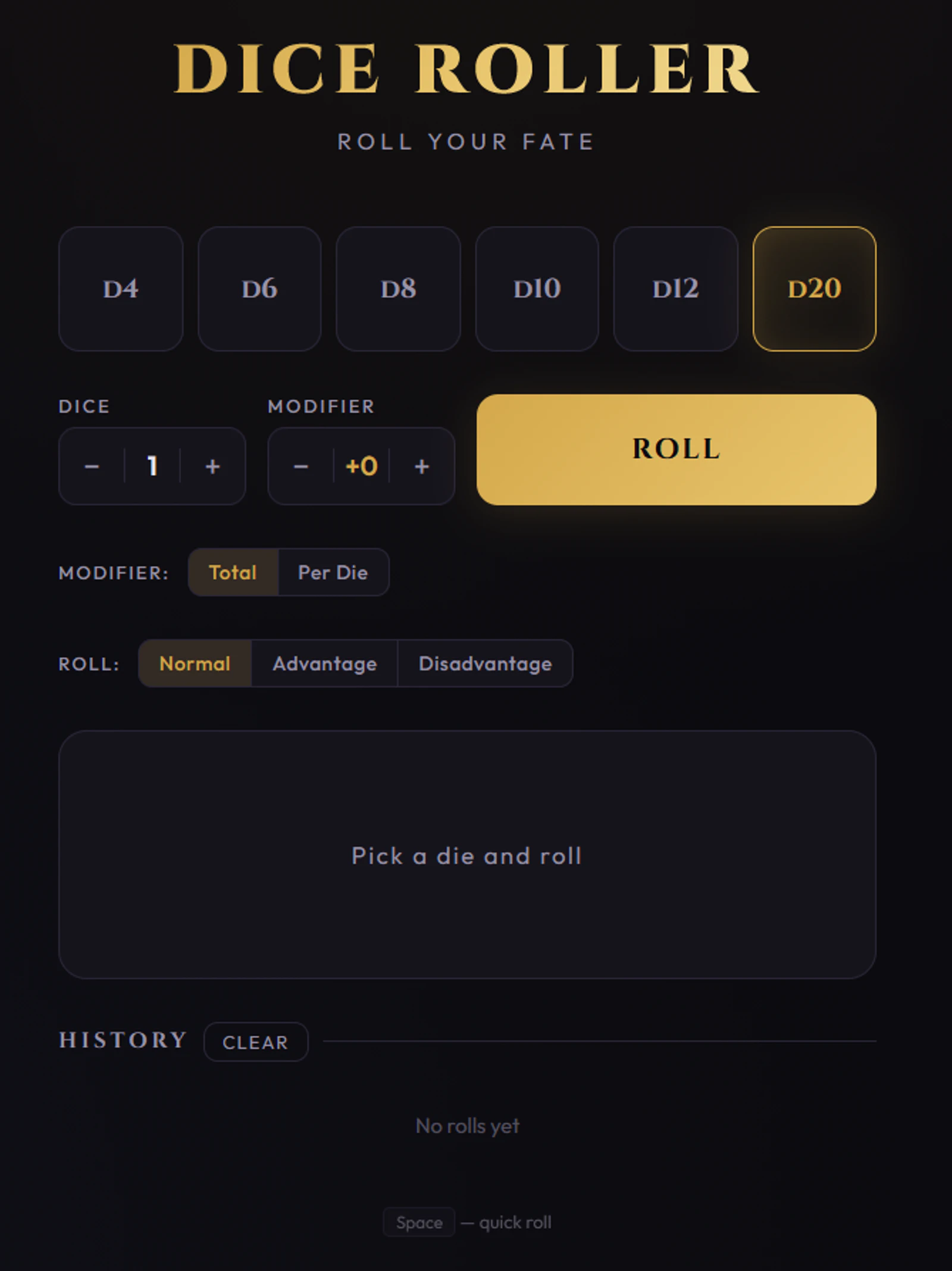Enable Advantage roll mode
Image resolution: width=952 pixels, height=1271 pixels.
coord(325,663)
